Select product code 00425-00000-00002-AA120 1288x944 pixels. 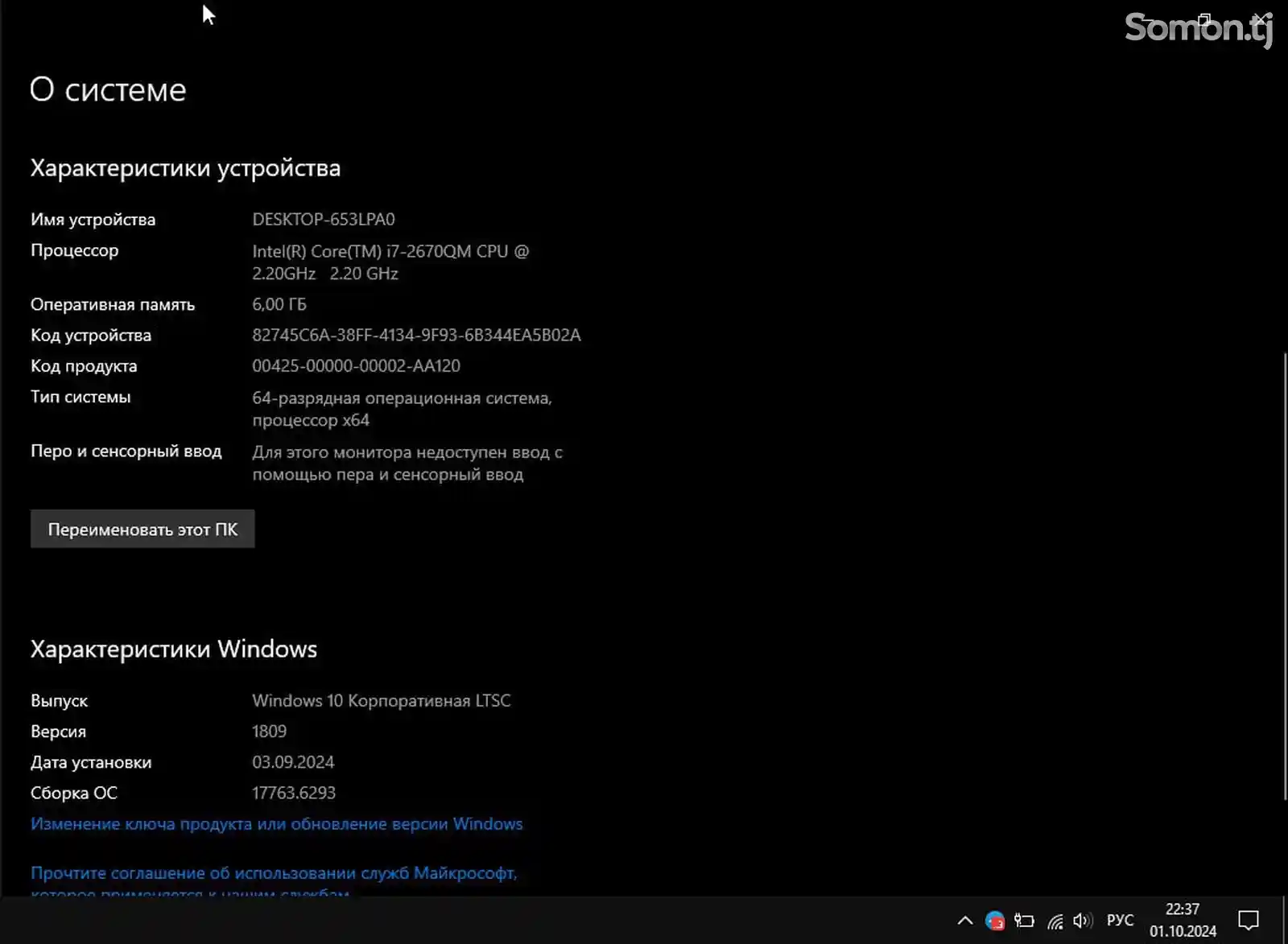point(356,366)
